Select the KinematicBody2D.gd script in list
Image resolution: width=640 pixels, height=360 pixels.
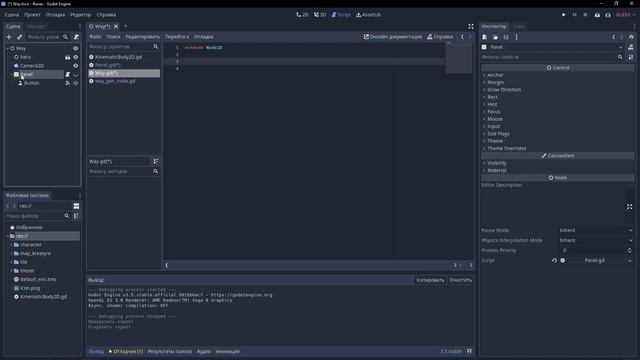click(x=124, y=57)
